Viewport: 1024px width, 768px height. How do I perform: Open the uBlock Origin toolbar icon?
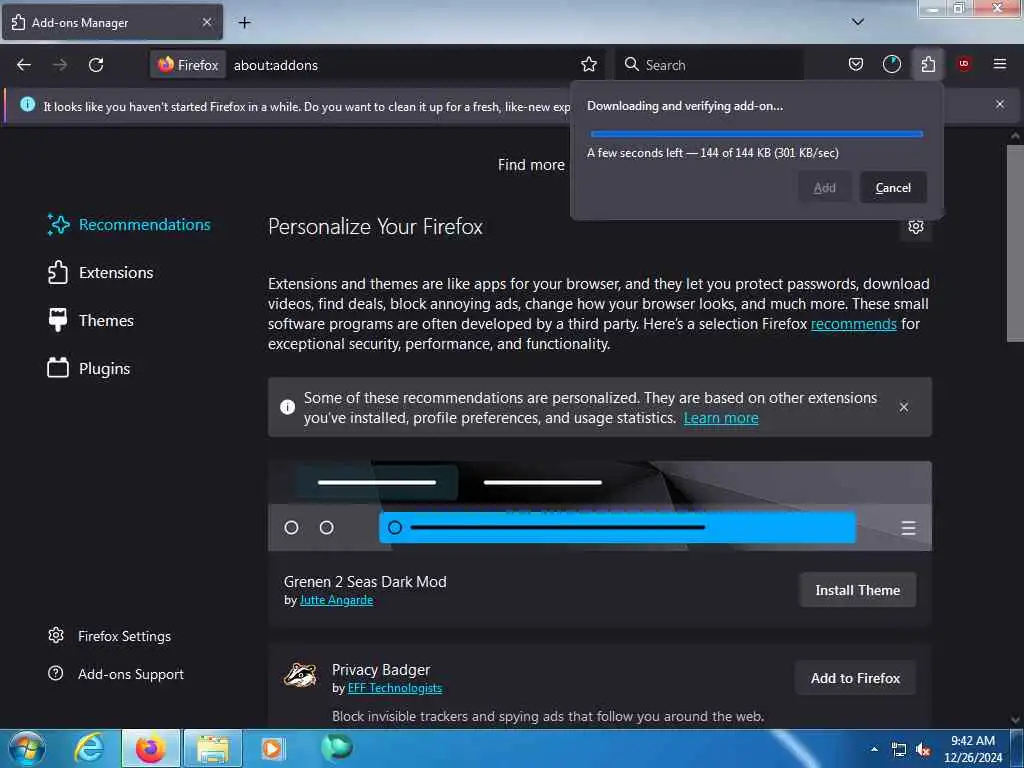point(964,64)
